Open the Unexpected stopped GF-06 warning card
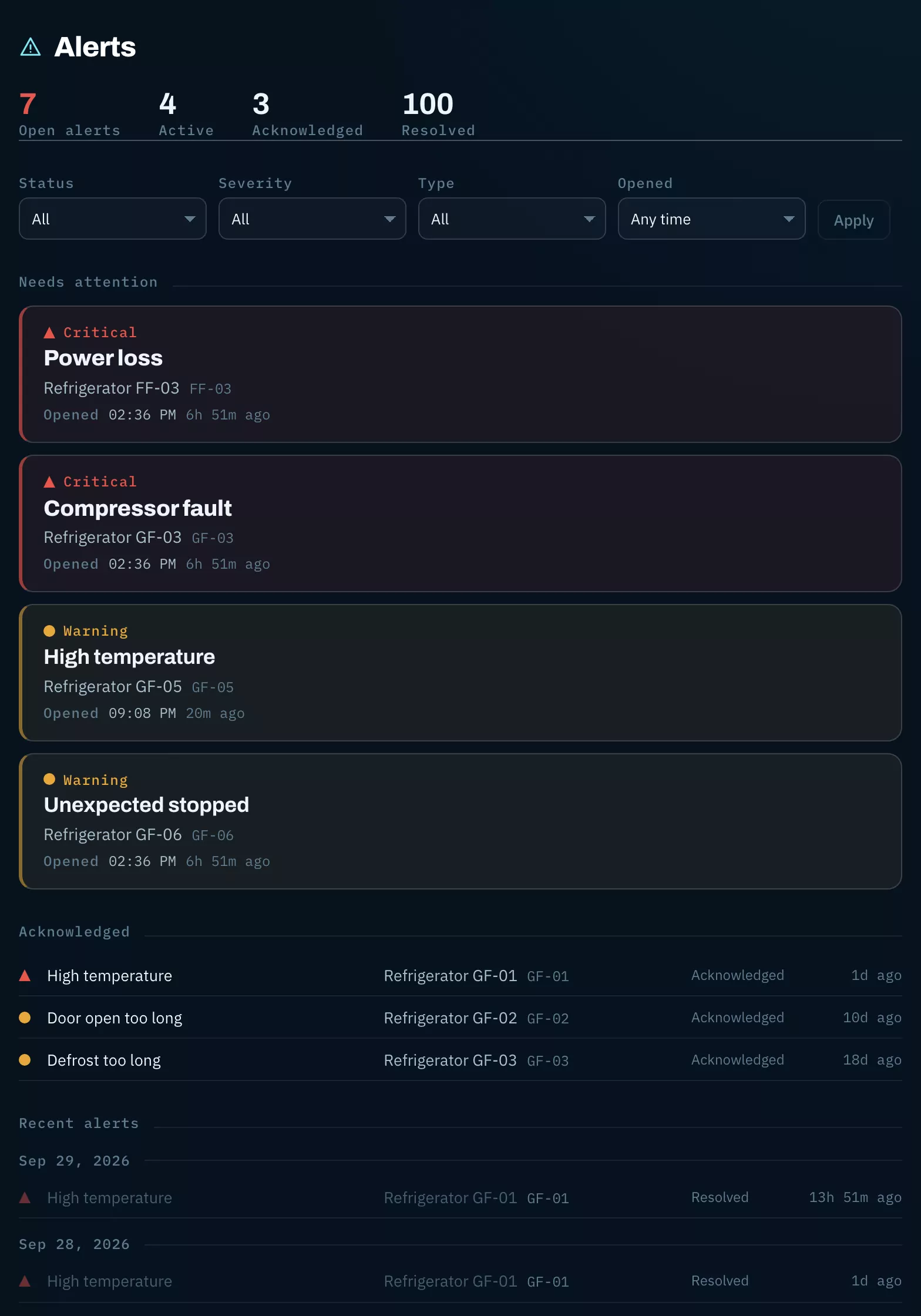The image size is (921, 1316). pos(460,821)
